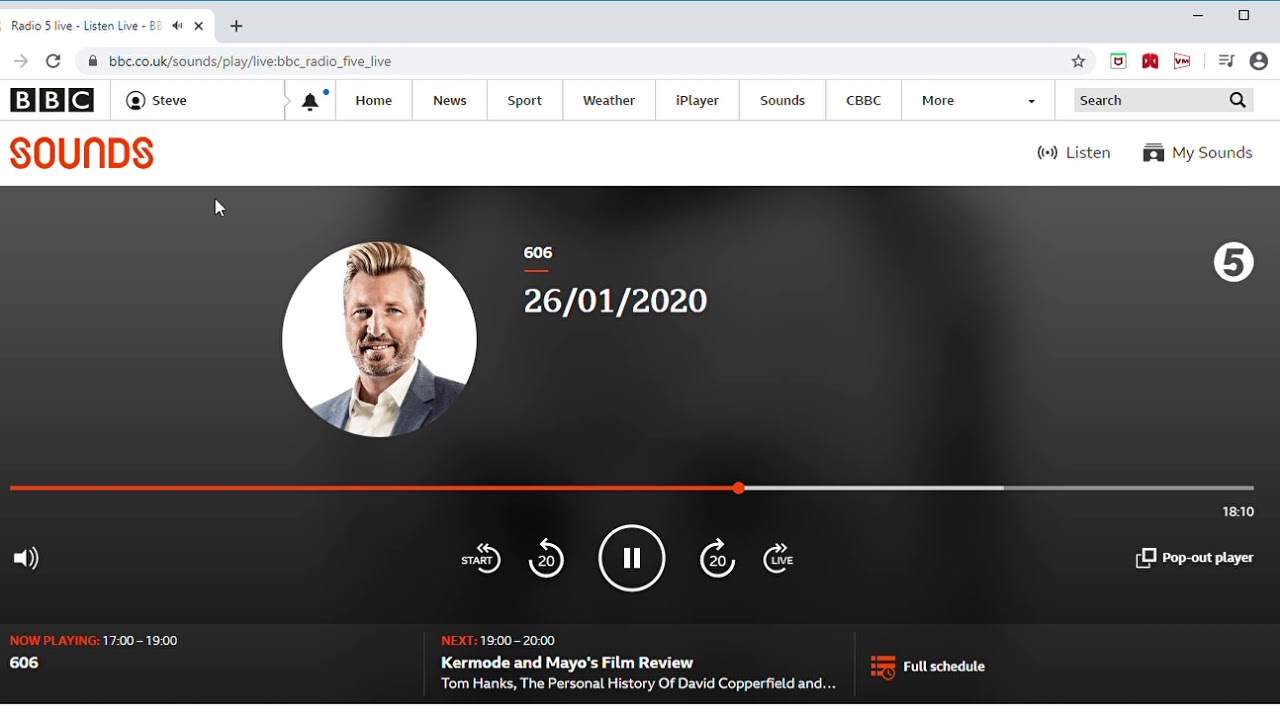
Task: Open the 606 programme title link
Action: [538, 253]
